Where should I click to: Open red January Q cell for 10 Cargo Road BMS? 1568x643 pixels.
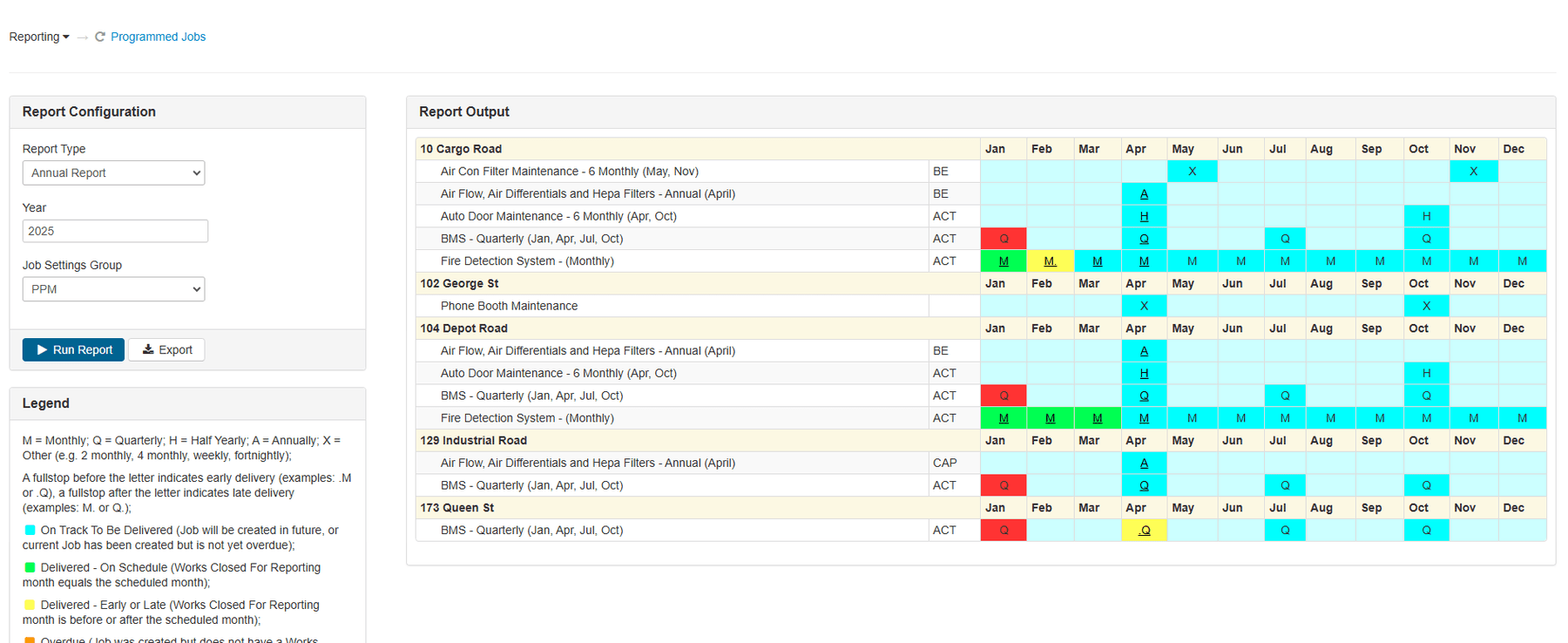pos(1004,239)
